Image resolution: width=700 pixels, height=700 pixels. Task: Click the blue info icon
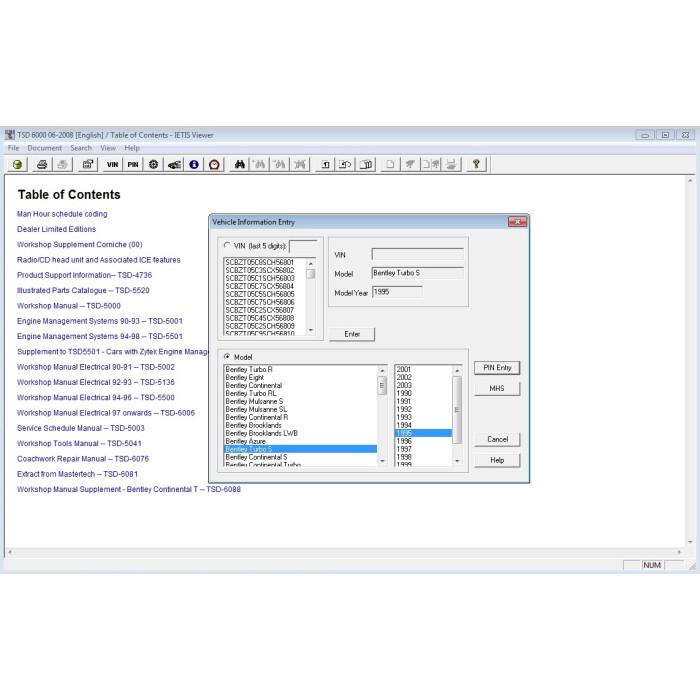tap(194, 165)
